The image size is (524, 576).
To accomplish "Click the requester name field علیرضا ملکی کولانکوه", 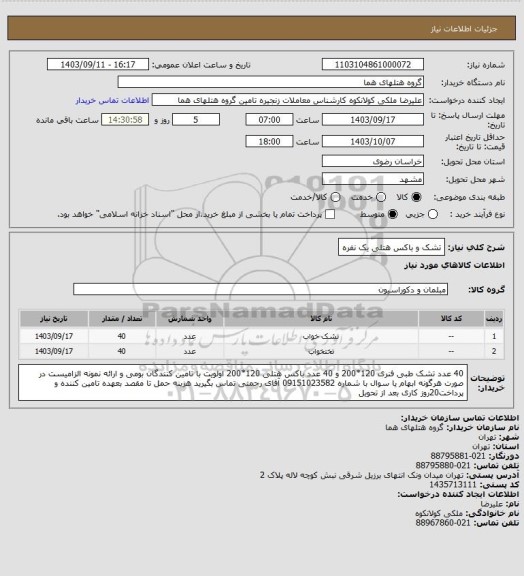I will click(288, 100).
